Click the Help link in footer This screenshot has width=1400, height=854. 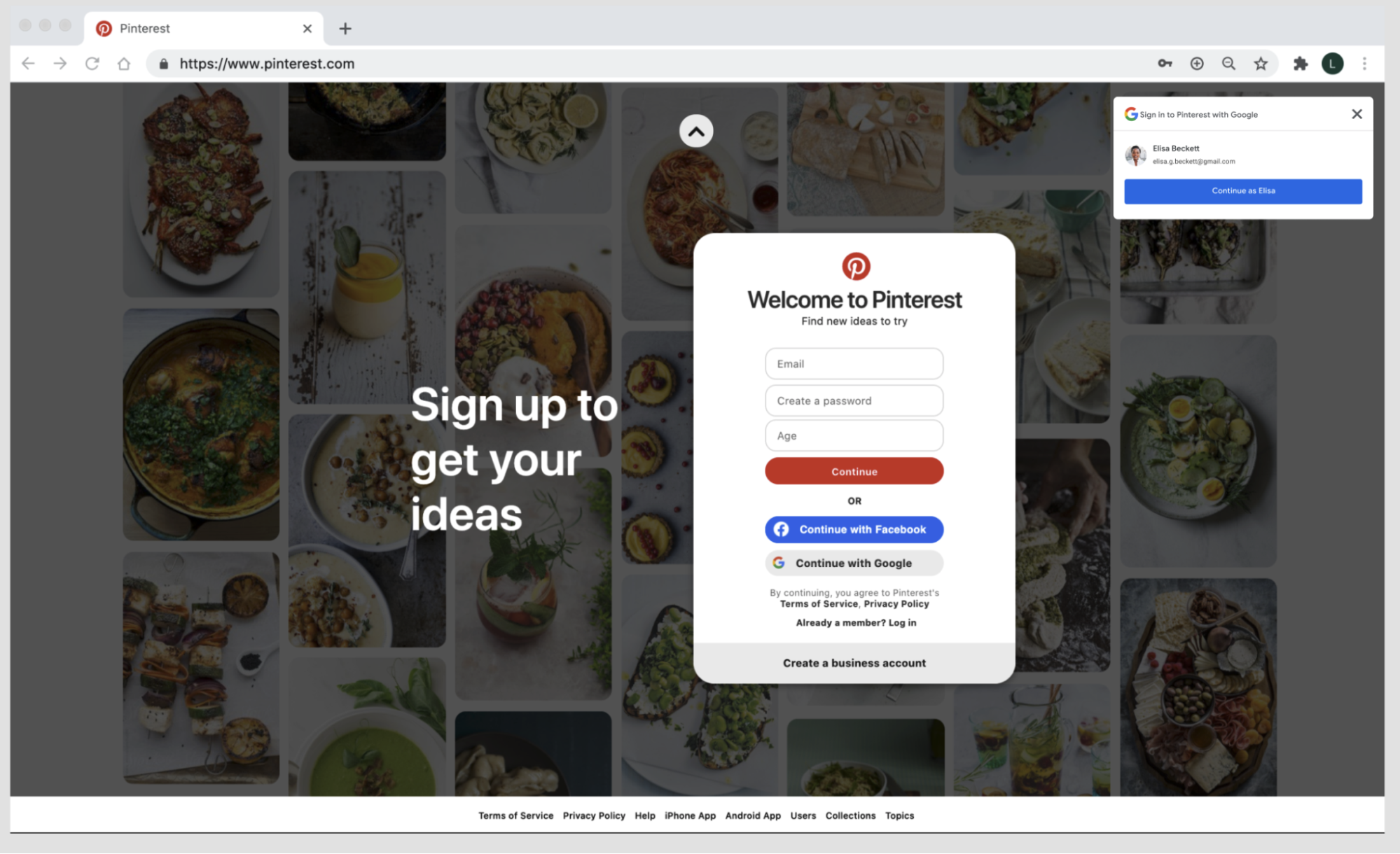coord(644,815)
